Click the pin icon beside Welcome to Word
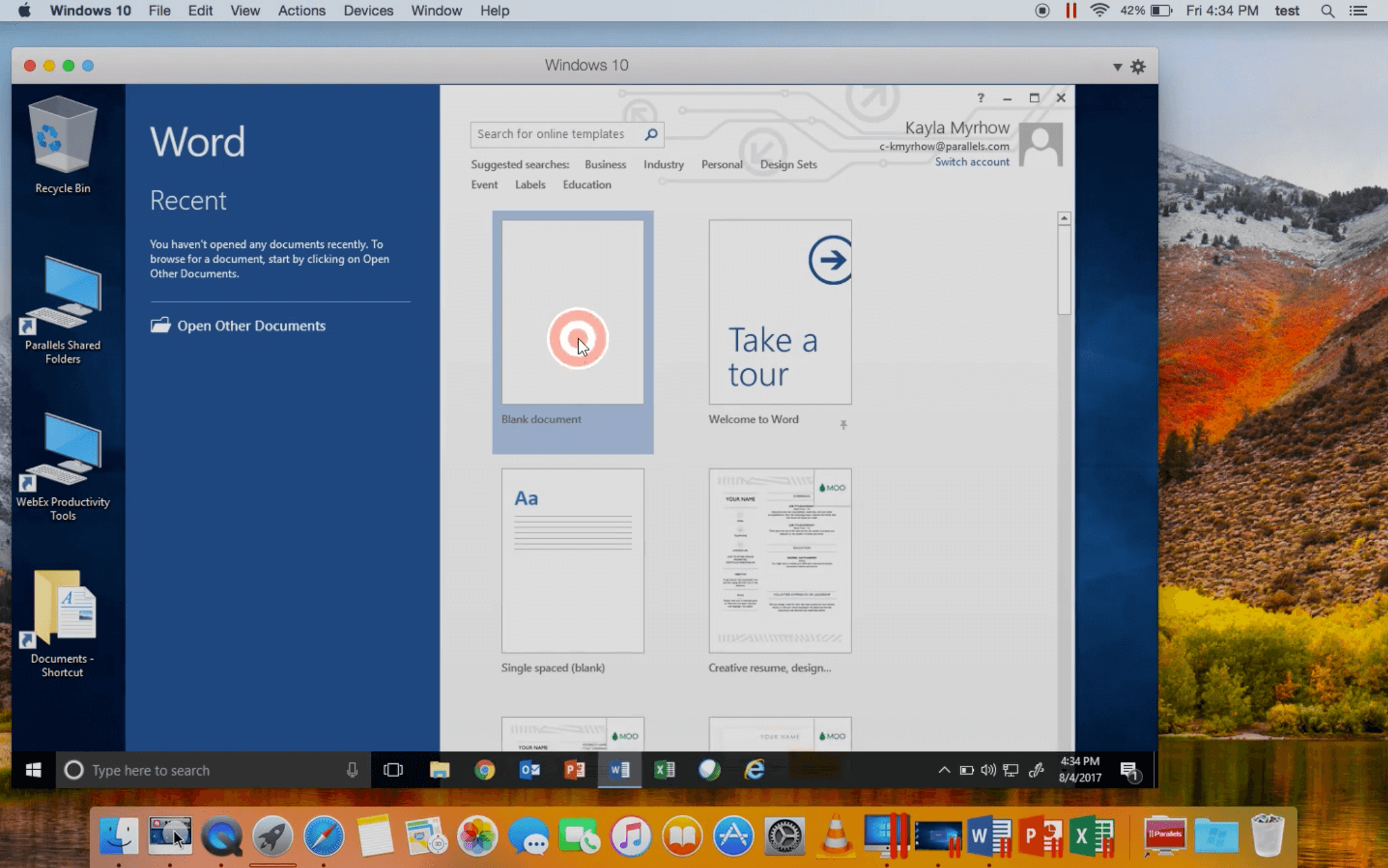Image resolution: width=1388 pixels, height=868 pixels. coord(843,424)
